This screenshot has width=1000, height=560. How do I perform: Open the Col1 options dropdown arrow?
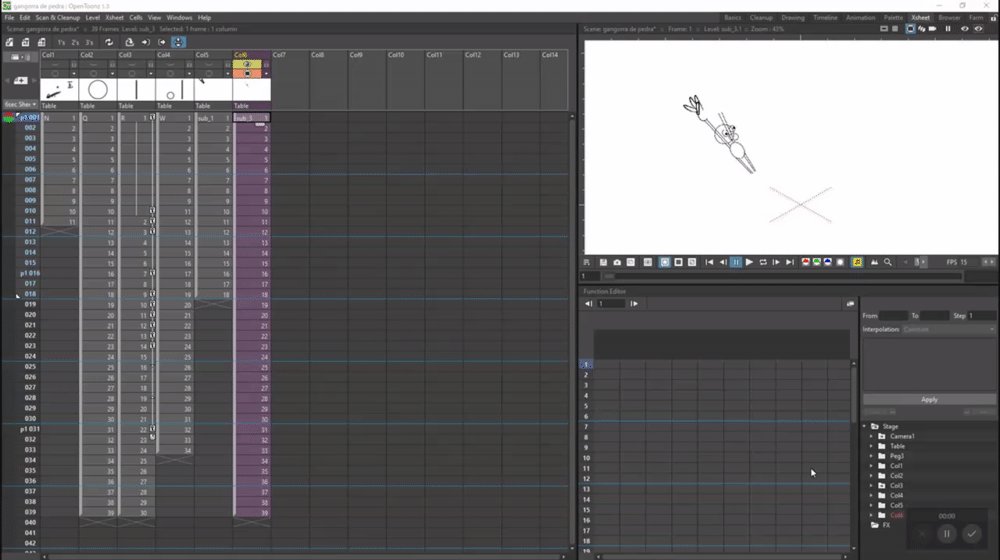74,73
